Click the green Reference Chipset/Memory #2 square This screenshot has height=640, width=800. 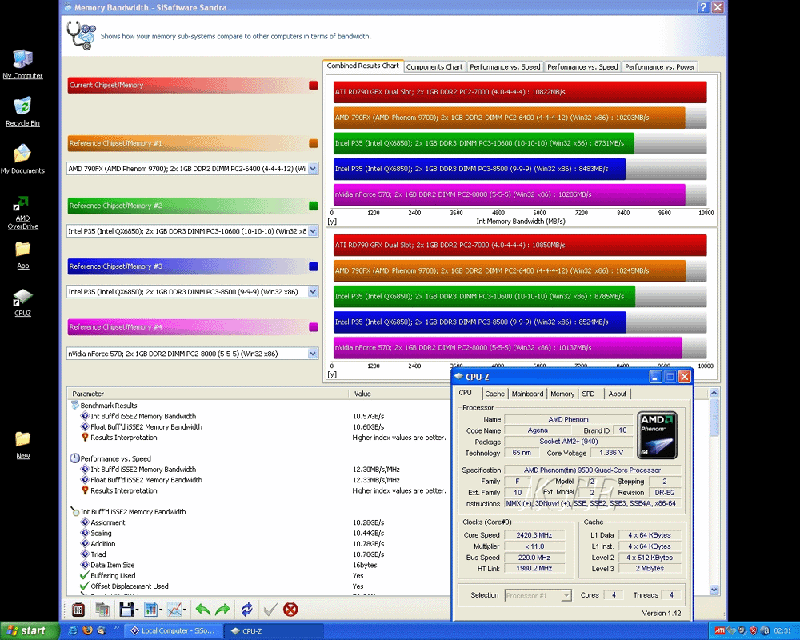[314, 206]
